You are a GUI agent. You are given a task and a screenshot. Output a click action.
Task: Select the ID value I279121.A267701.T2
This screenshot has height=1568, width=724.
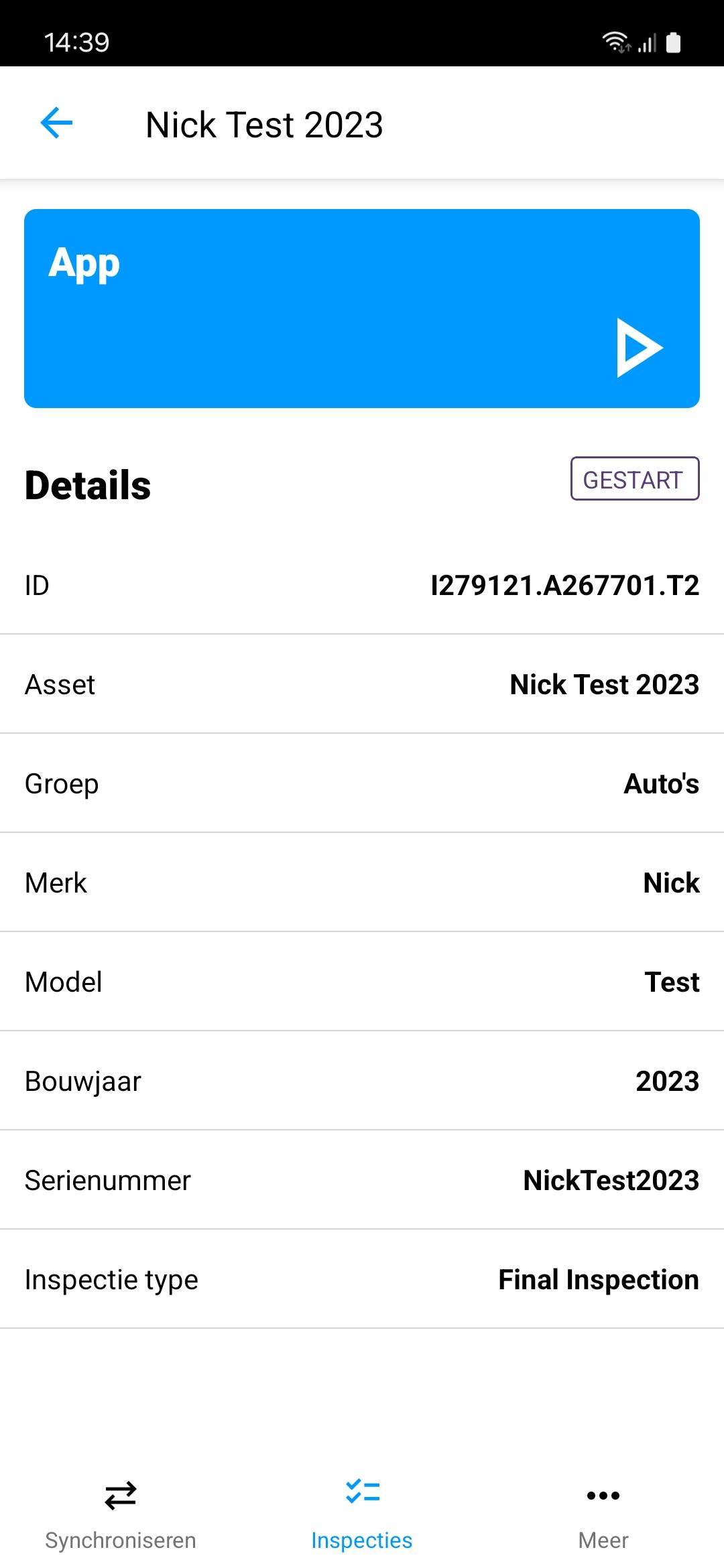564,585
